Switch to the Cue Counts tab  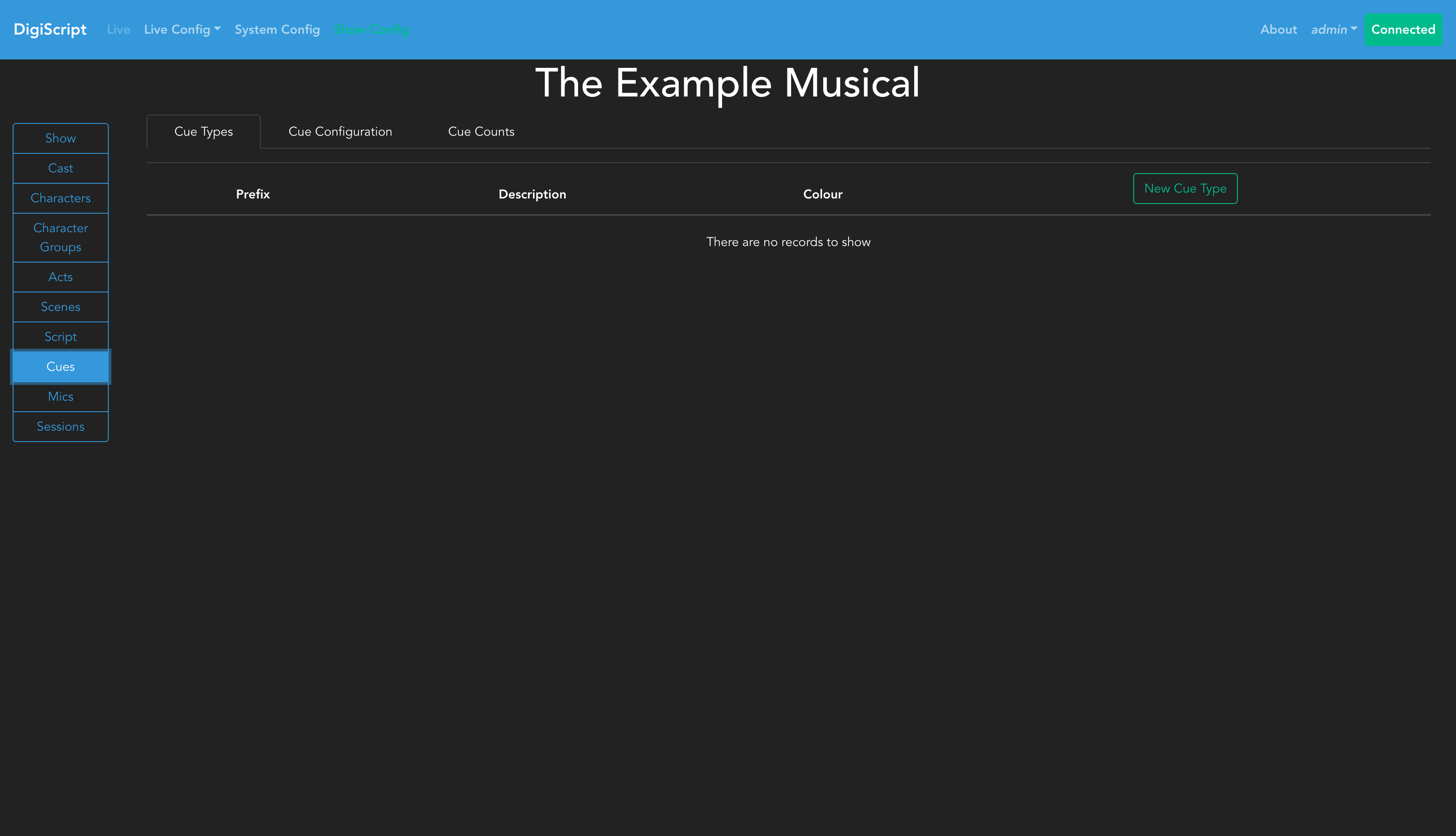[x=481, y=131]
